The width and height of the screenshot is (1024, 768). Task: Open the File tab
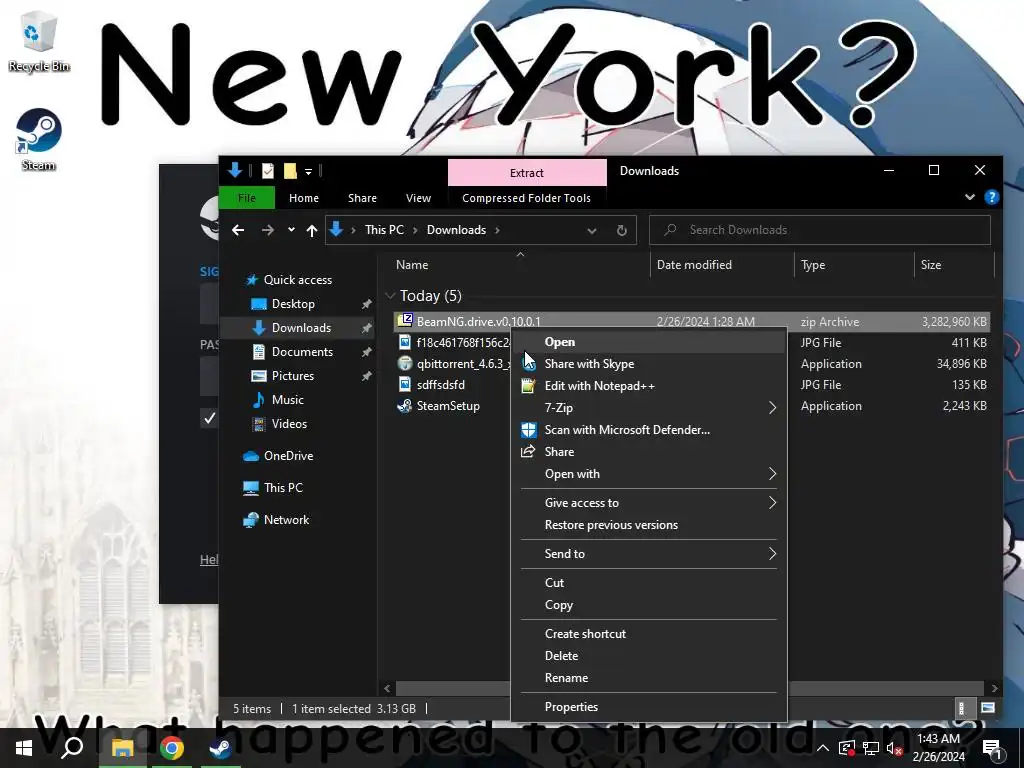tap(247, 198)
